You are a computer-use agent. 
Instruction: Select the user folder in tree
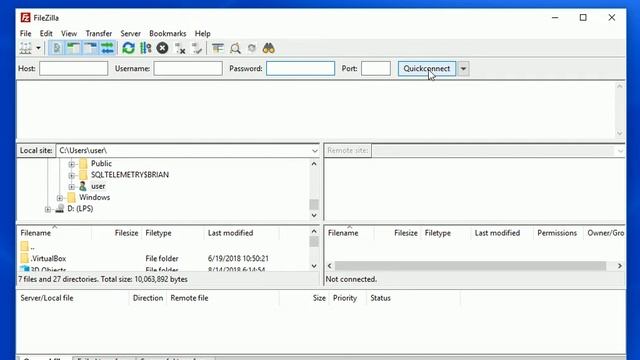coord(98,186)
